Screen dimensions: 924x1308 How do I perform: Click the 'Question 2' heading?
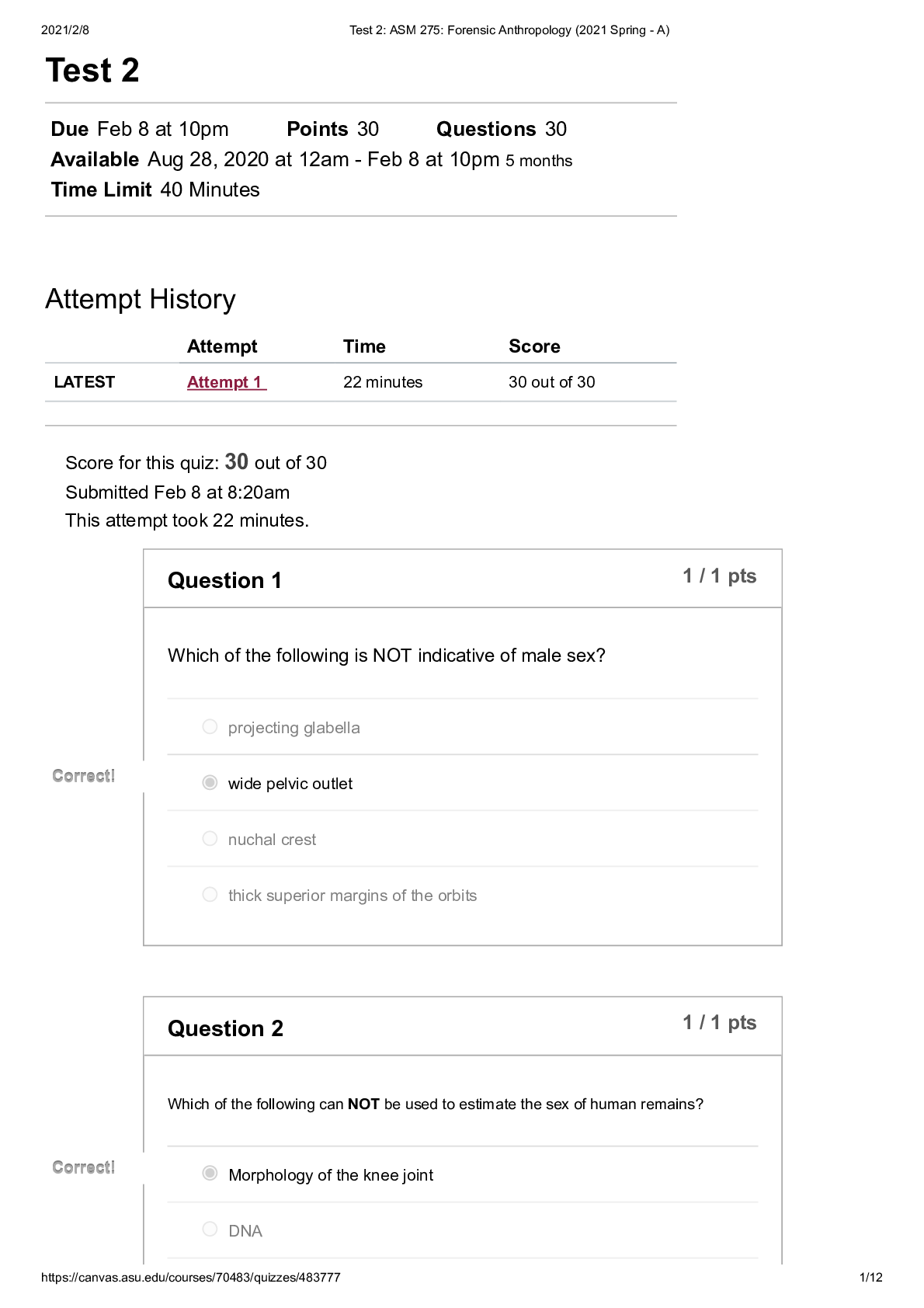point(225,1028)
